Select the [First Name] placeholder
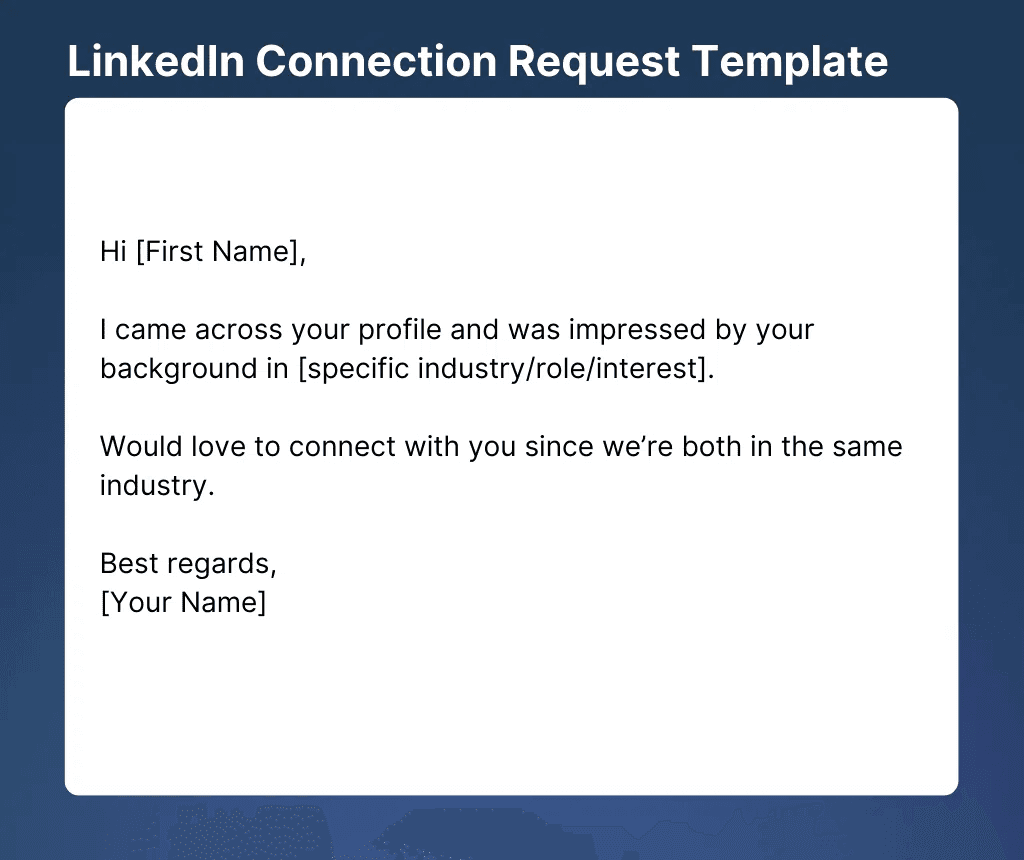This screenshot has width=1024, height=860. 218,252
